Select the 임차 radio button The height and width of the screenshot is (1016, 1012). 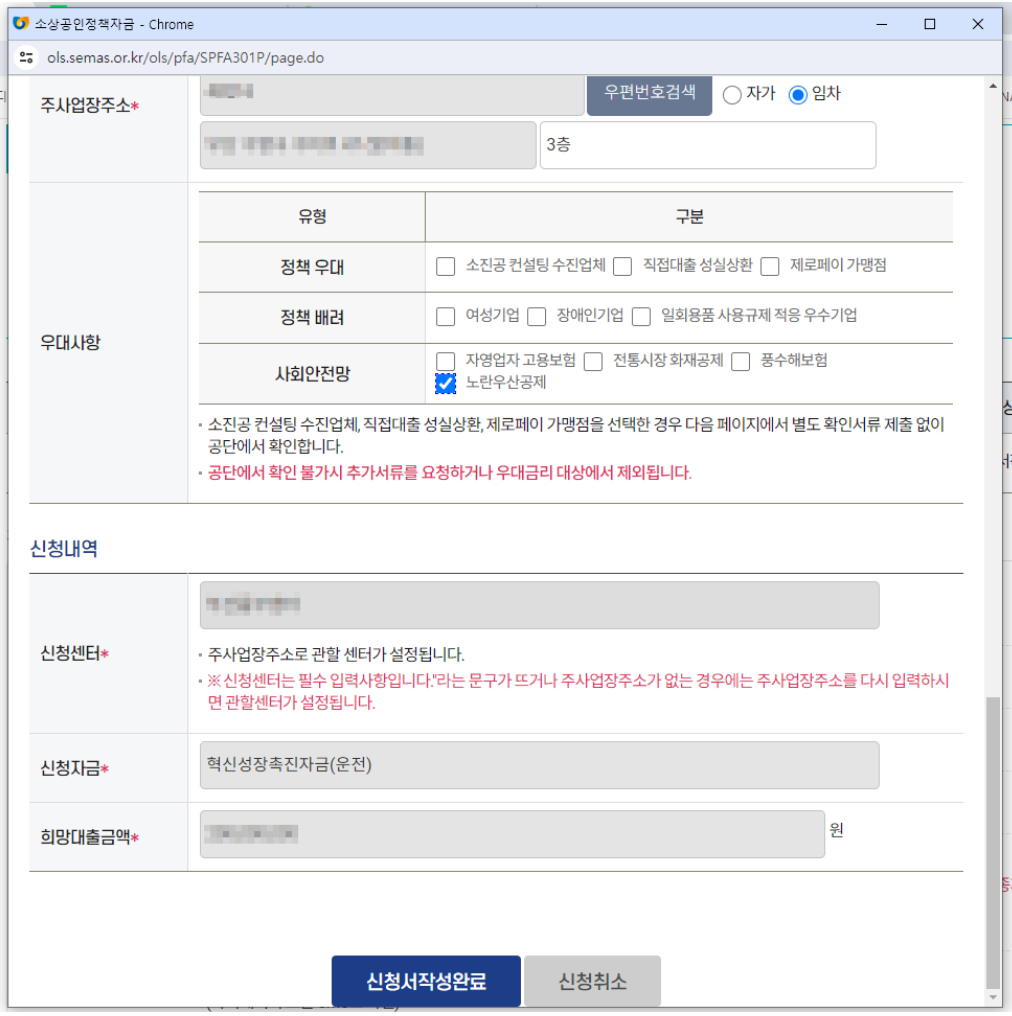(798, 95)
